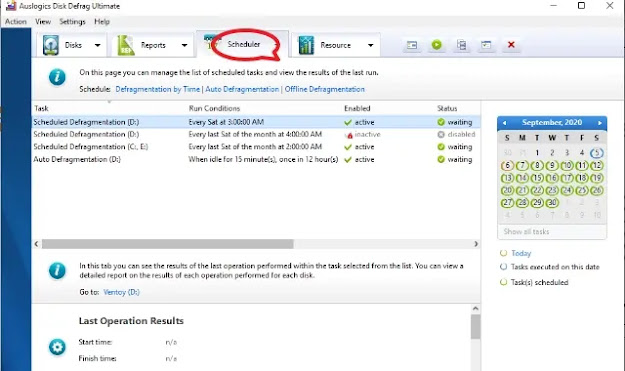
Task: Open the Help menu
Action: pos(102,22)
